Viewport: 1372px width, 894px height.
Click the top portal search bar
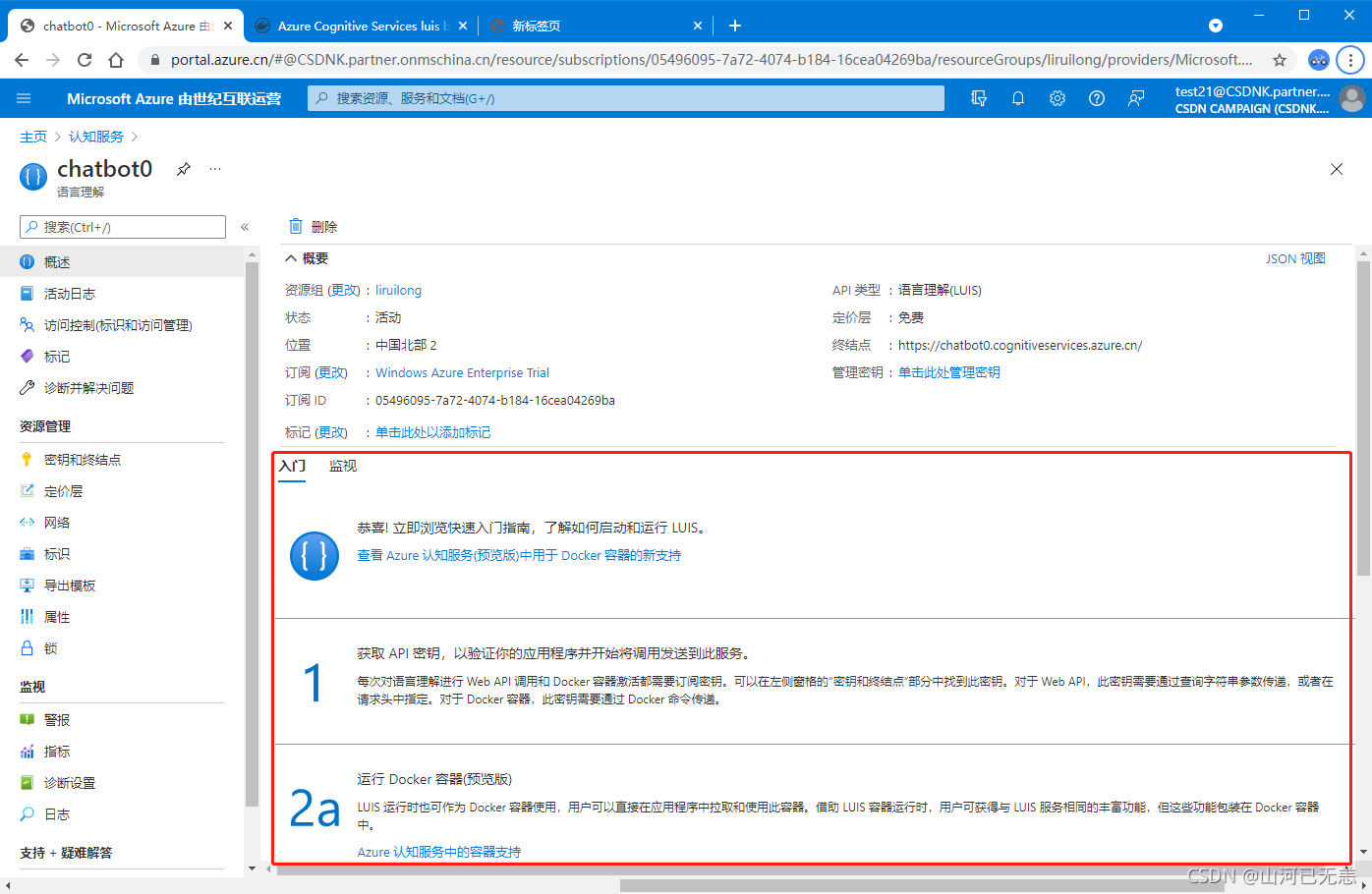[626, 98]
